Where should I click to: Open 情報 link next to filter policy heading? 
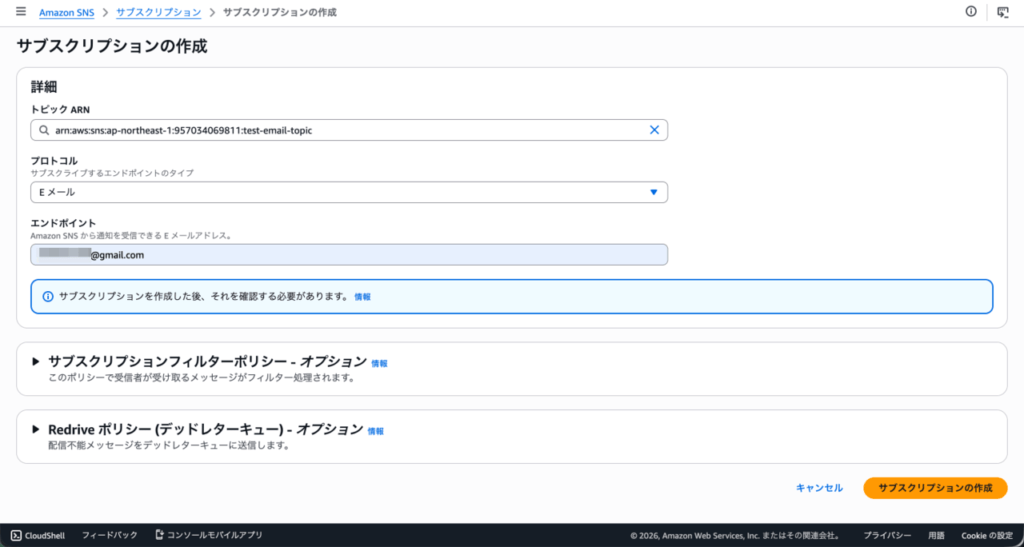pyautogui.click(x=379, y=364)
